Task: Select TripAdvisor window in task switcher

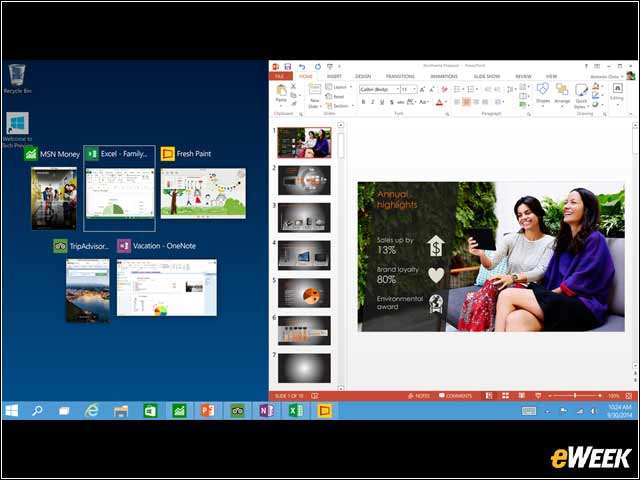Action: point(88,291)
